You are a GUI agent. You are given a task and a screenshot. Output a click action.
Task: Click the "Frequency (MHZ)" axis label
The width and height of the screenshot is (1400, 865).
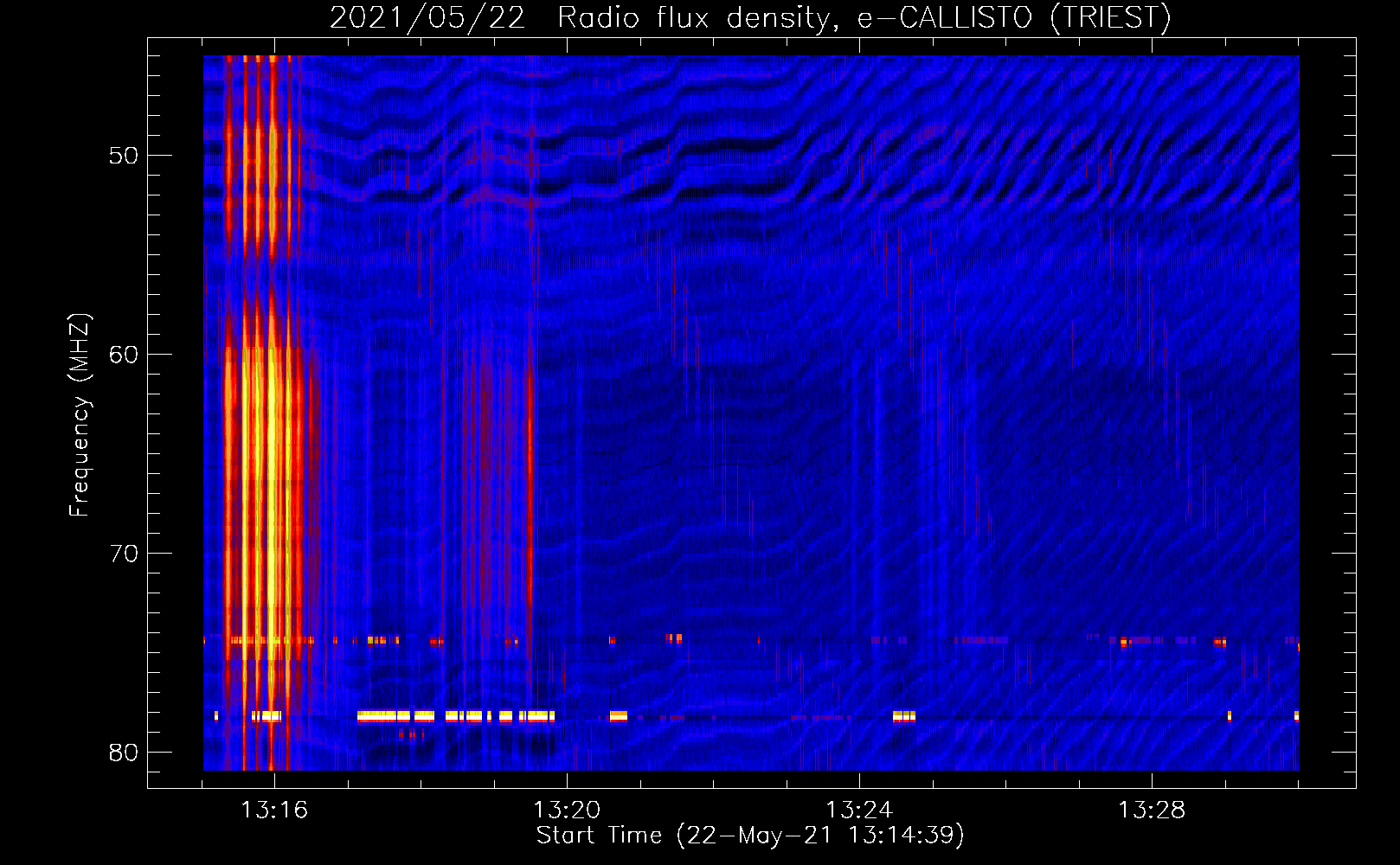click(80, 415)
